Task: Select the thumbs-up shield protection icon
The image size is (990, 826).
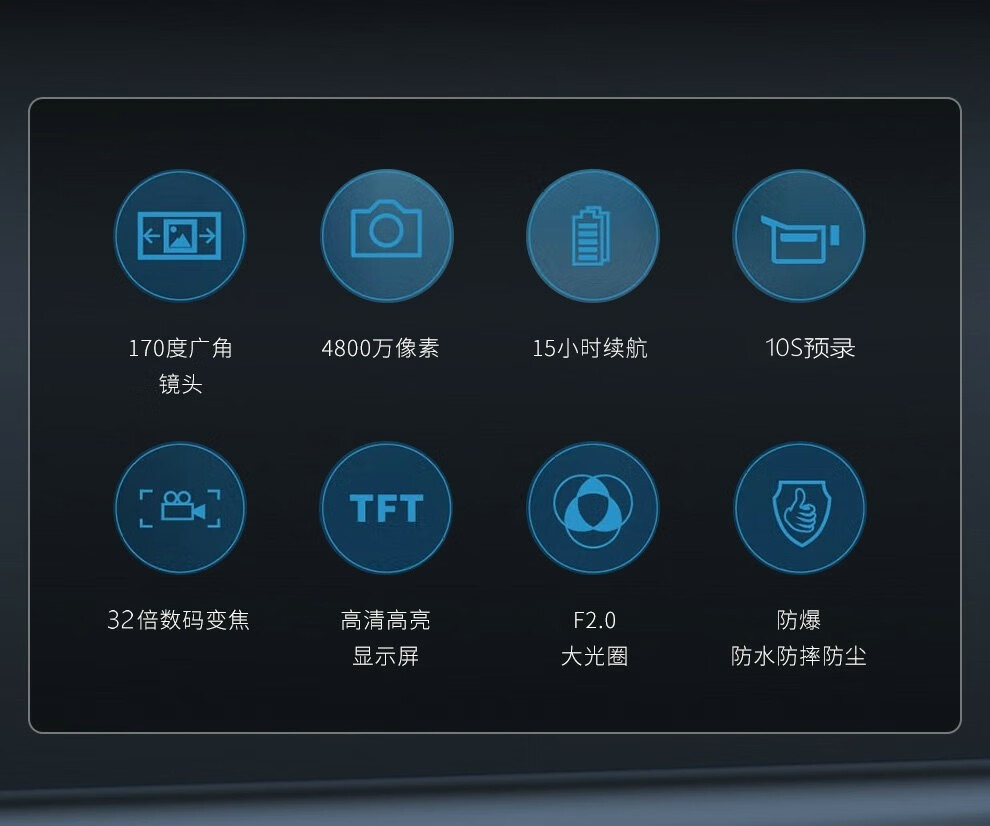Action: click(x=800, y=508)
